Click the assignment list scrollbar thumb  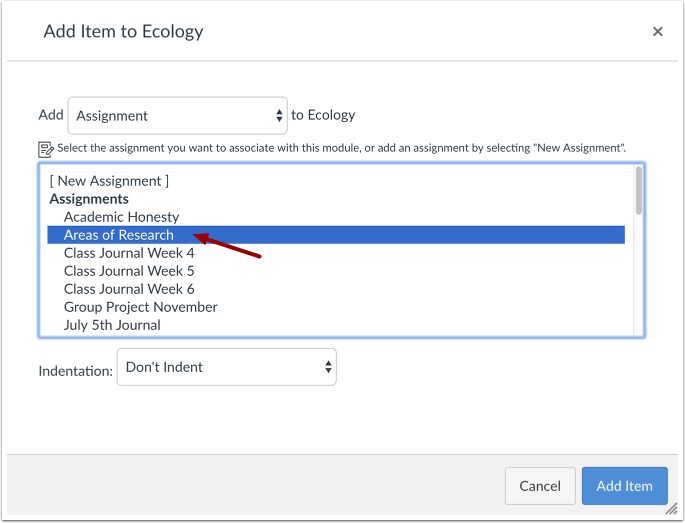(639, 190)
